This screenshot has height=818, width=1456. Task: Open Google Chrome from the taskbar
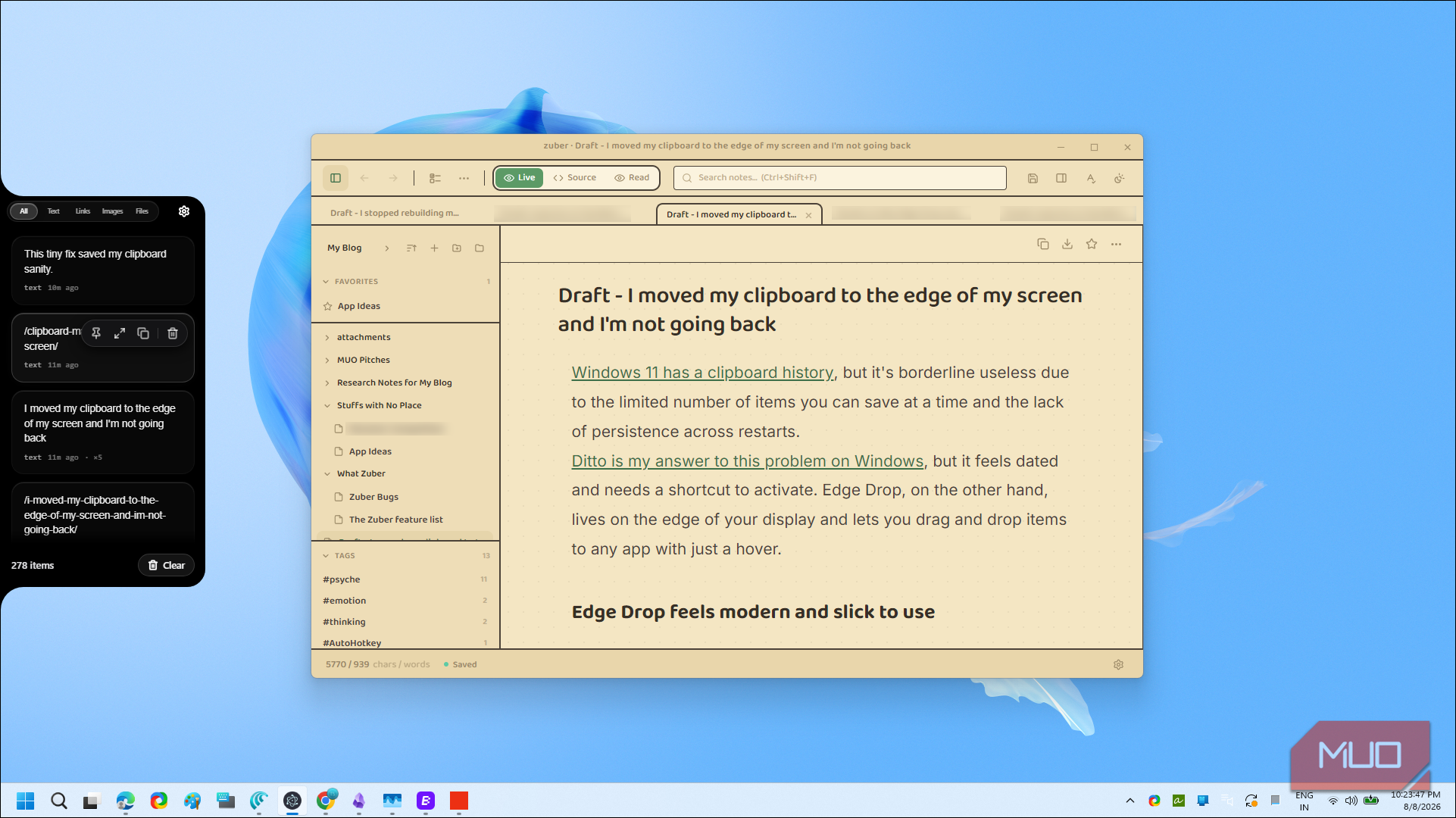pyautogui.click(x=327, y=801)
